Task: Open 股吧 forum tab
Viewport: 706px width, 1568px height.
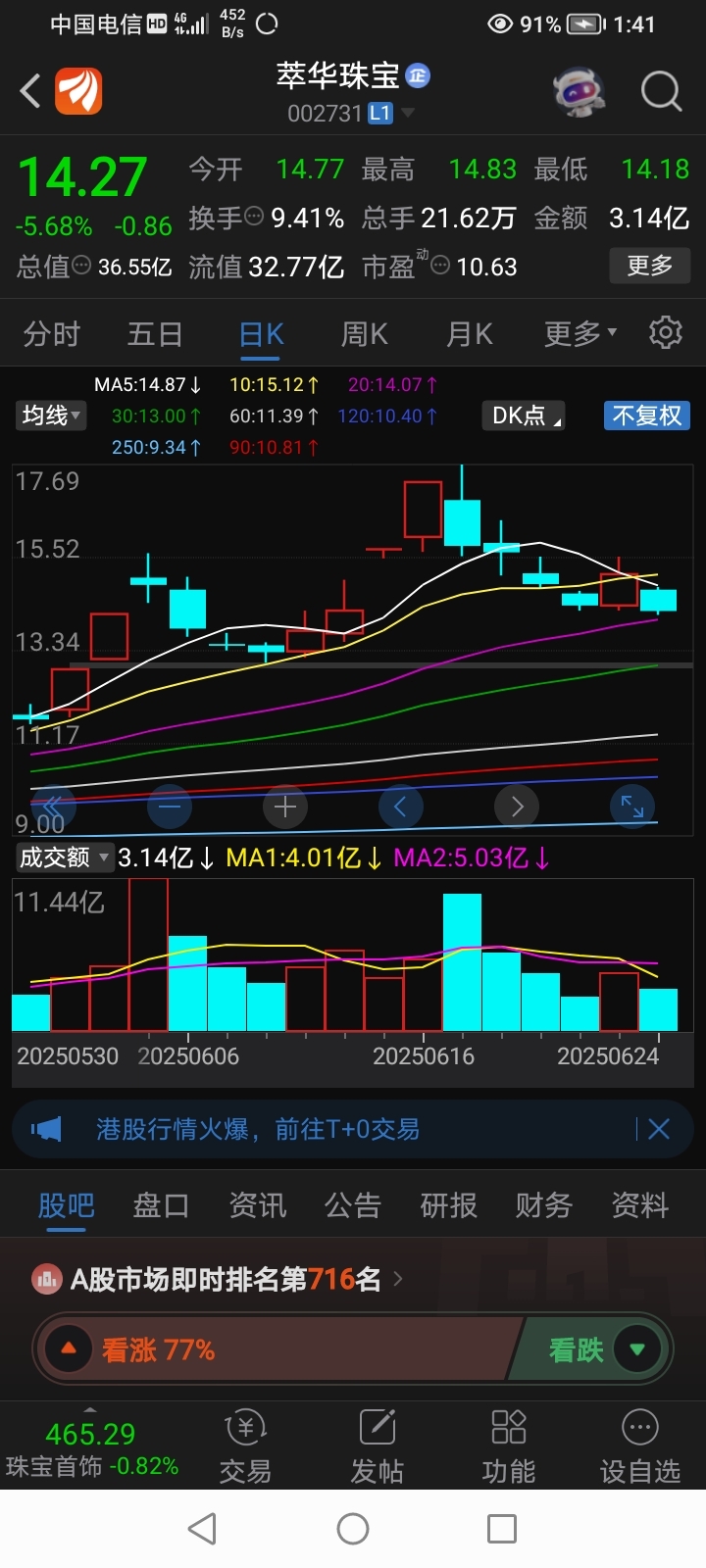Action: (x=67, y=1204)
